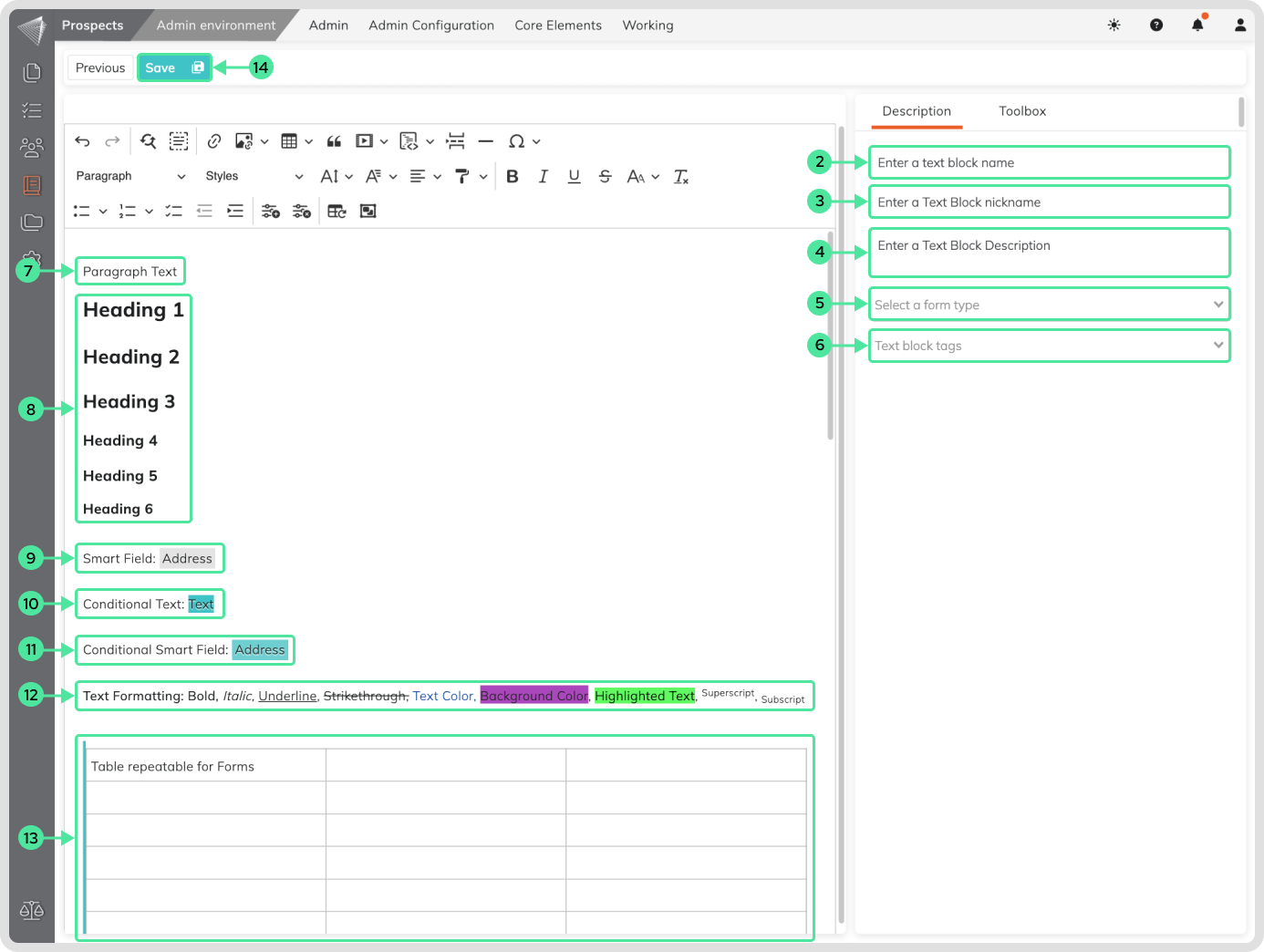Screen dimensions: 1264x952
Task: Switch to the Toolbox tab
Action: (1021, 111)
